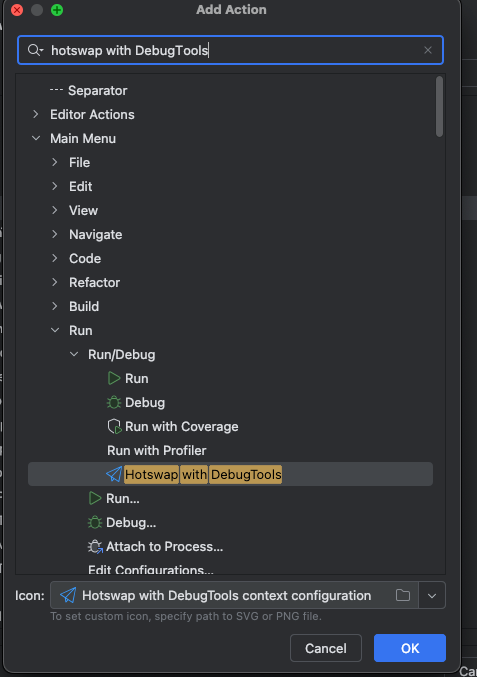Dismiss the dialog with Cancel
Image resolution: width=477 pixels, height=677 pixels.
[x=326, y=648]
